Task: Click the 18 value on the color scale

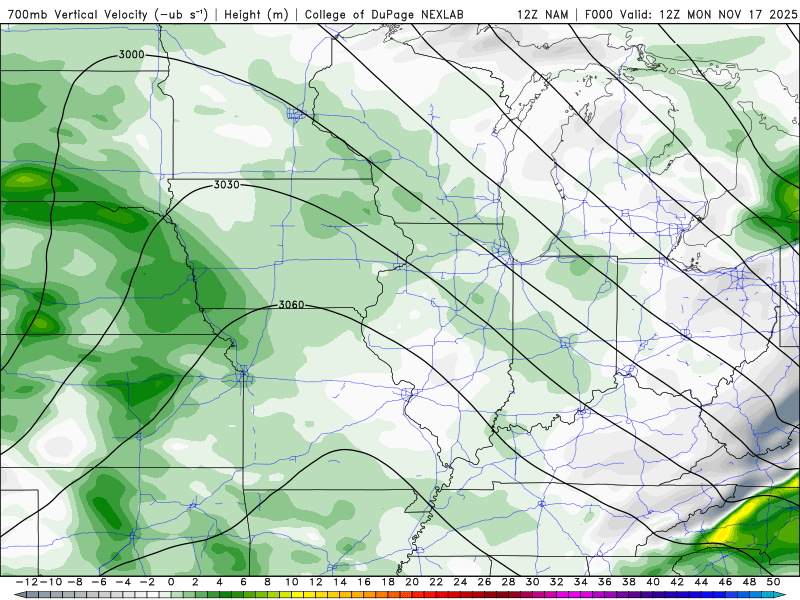Action: [x=388, y=582]
